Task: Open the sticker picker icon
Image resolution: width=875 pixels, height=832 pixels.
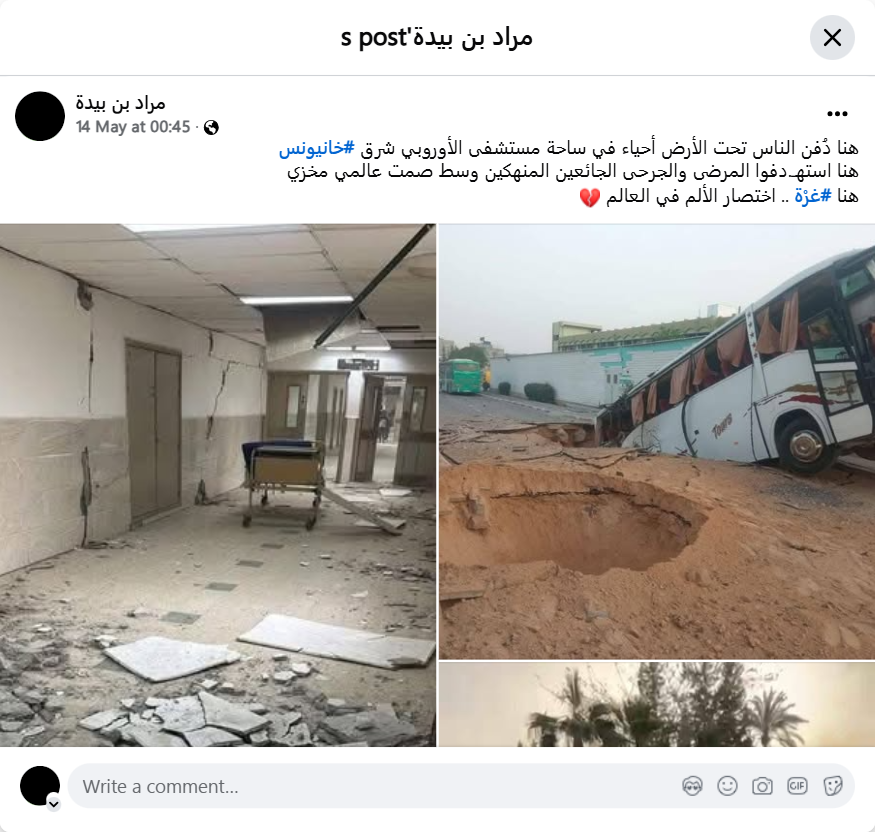Action: (833, 786)
